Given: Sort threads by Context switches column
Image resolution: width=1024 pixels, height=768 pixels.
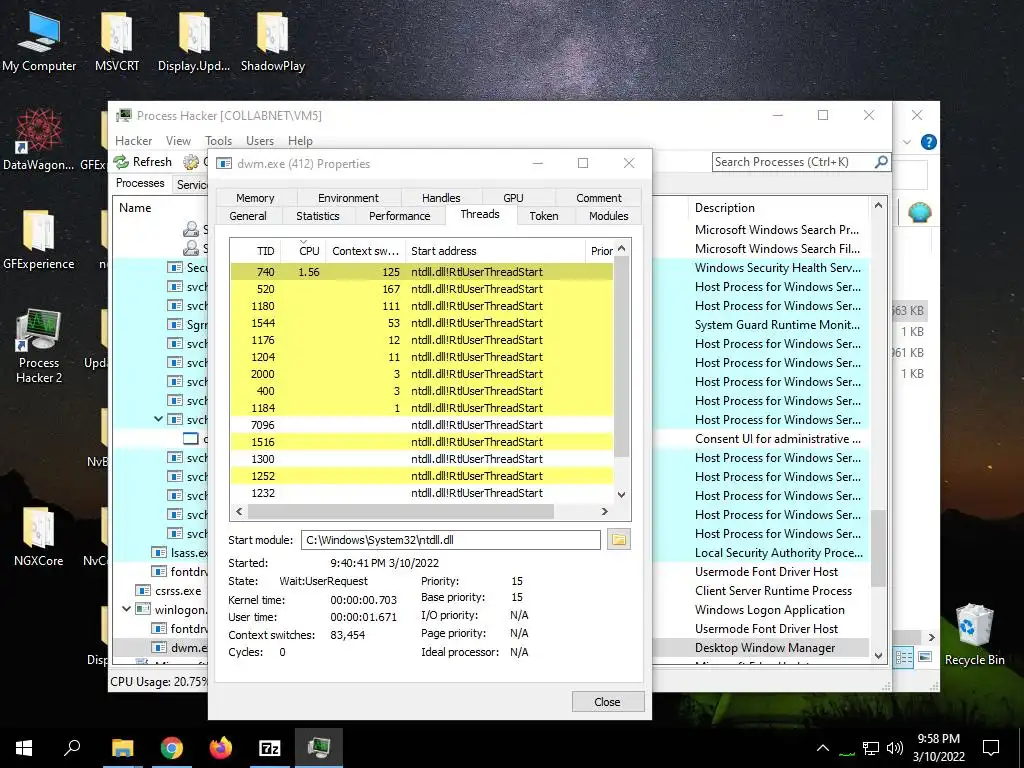Looking at the screenshot, I should click(365, 251).
